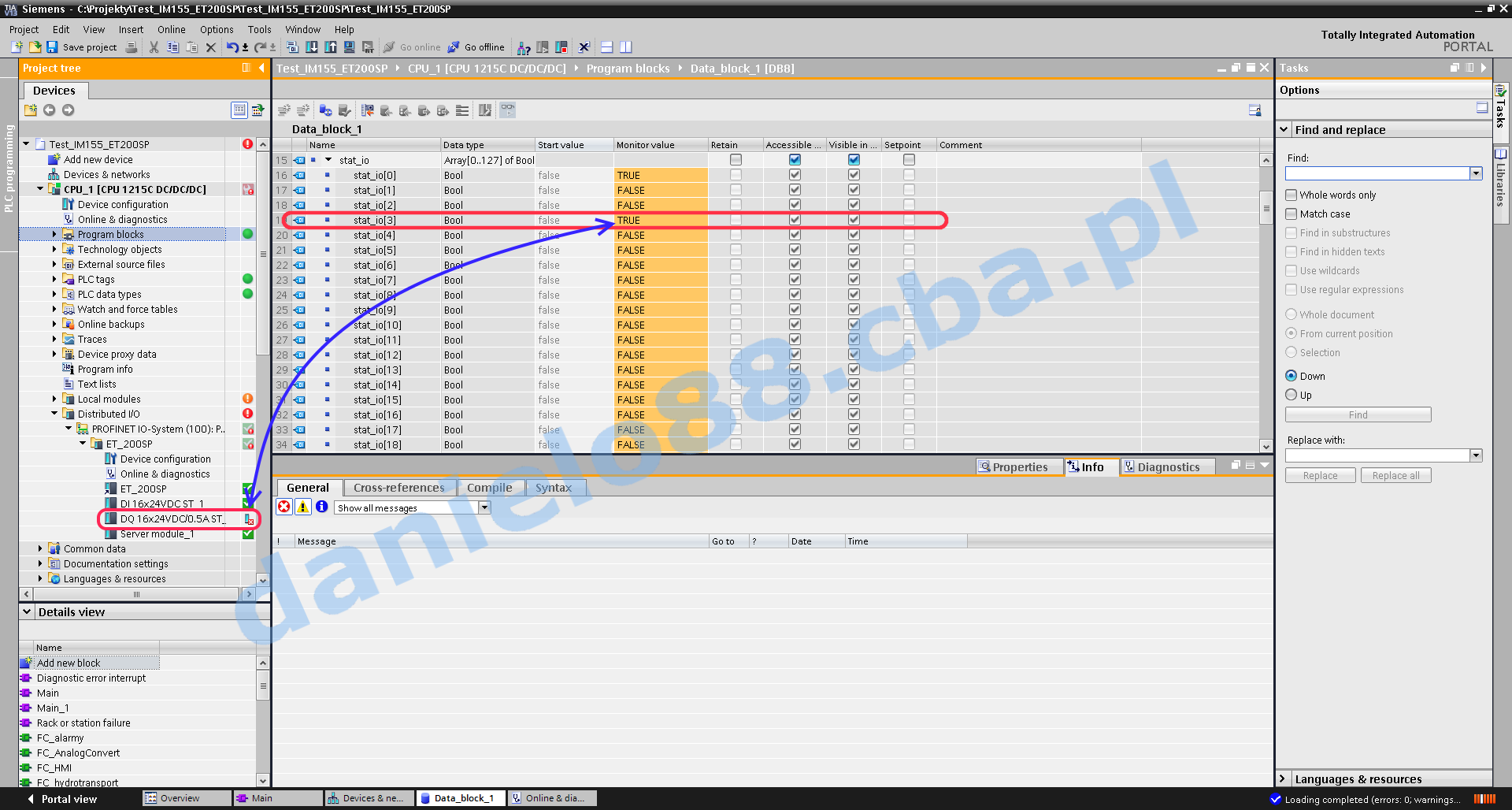Screen dimensions: 1512x810
Task: Open the 'Show all messages' dropdown
Action: tap(484, 507)
